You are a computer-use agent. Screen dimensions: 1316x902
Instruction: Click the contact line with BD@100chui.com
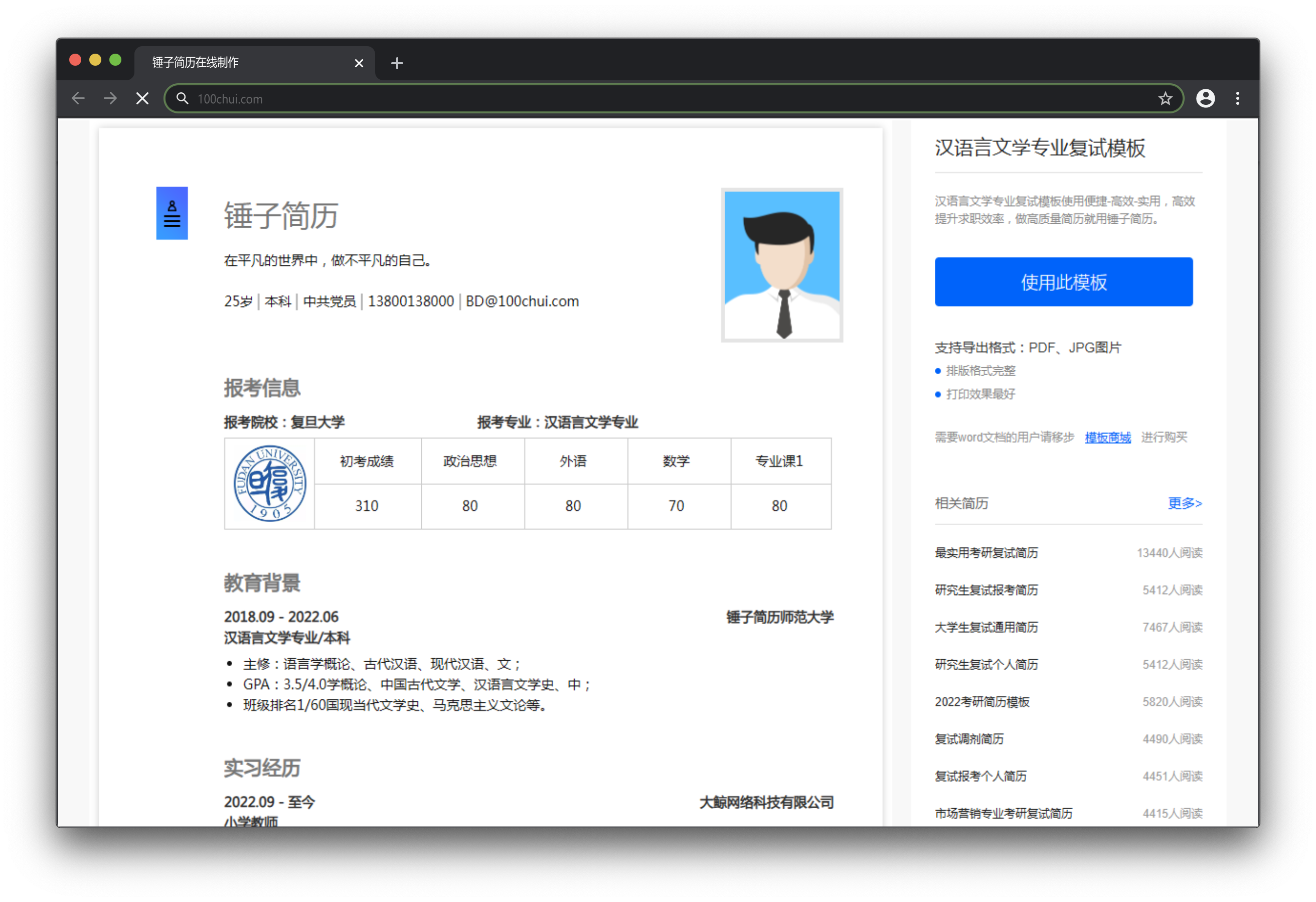(401, 302)
